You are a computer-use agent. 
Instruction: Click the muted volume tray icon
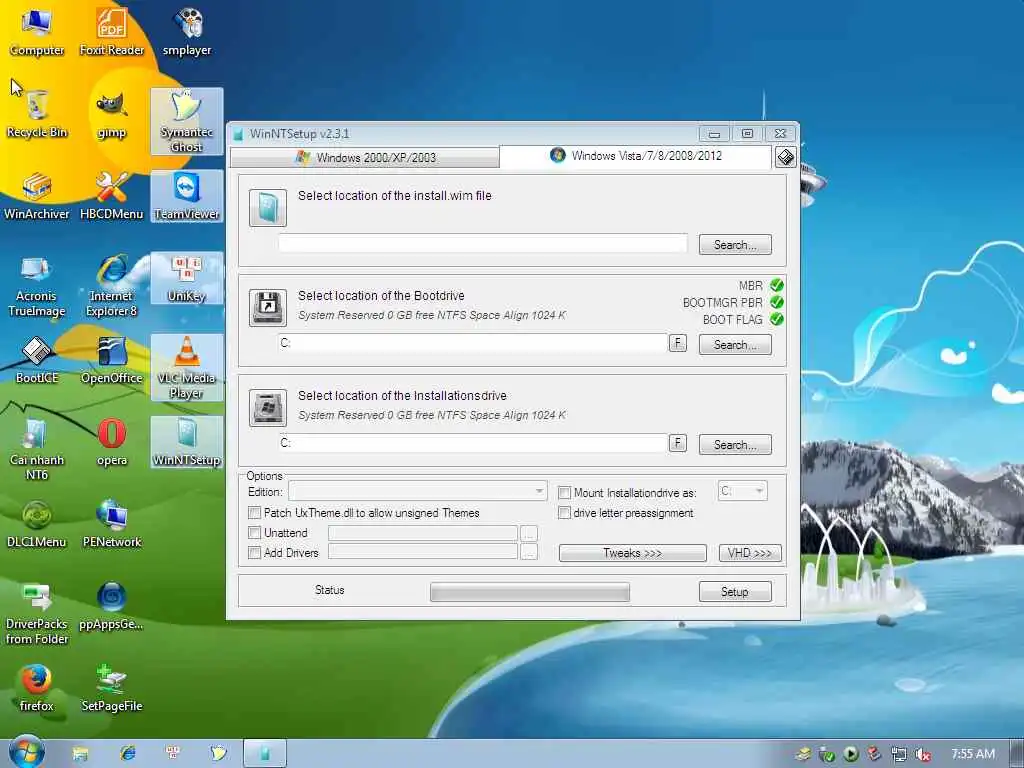923,755
